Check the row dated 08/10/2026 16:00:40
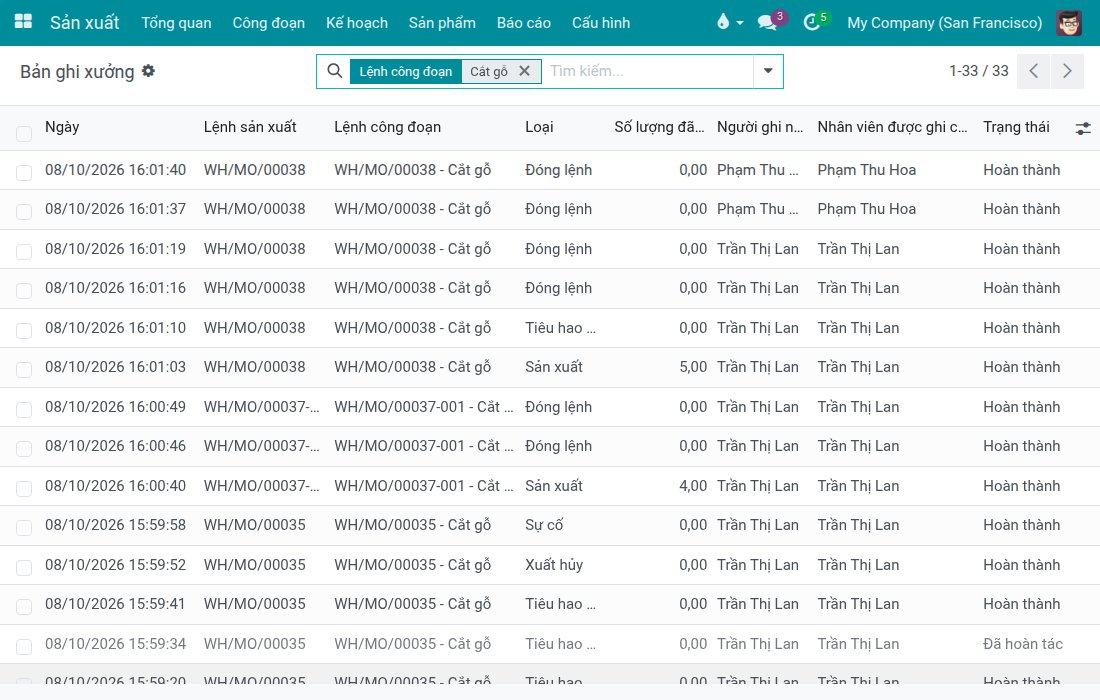 [x=24, y=488]
